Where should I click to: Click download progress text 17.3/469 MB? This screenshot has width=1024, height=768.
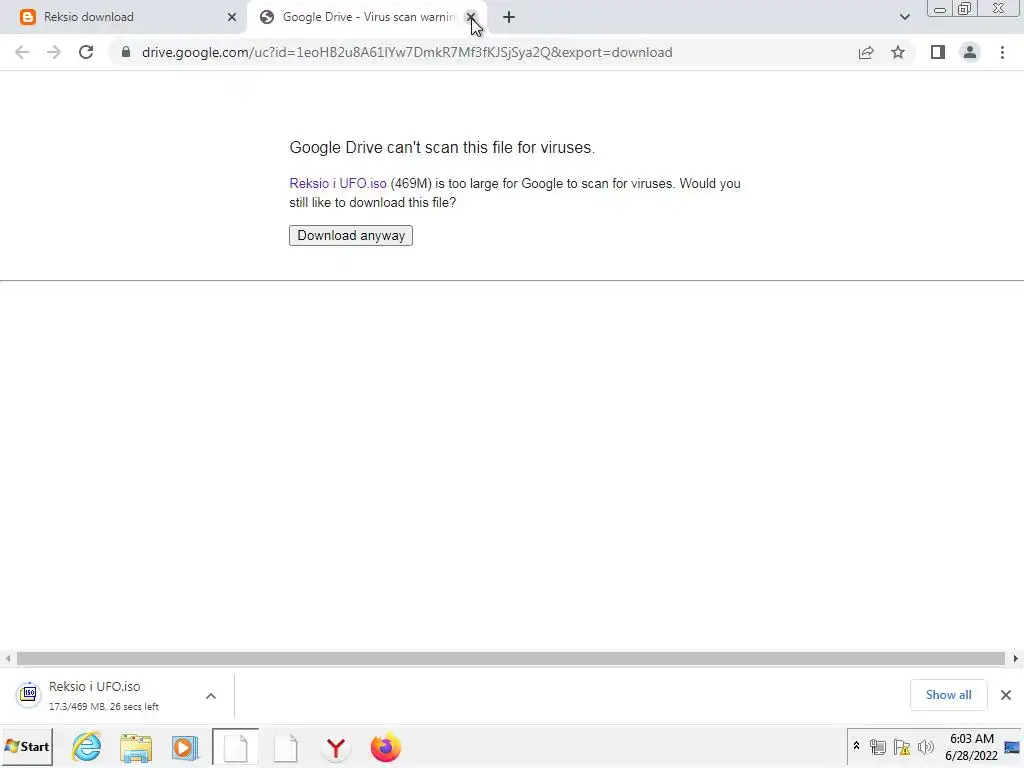[x=104, y=707]
